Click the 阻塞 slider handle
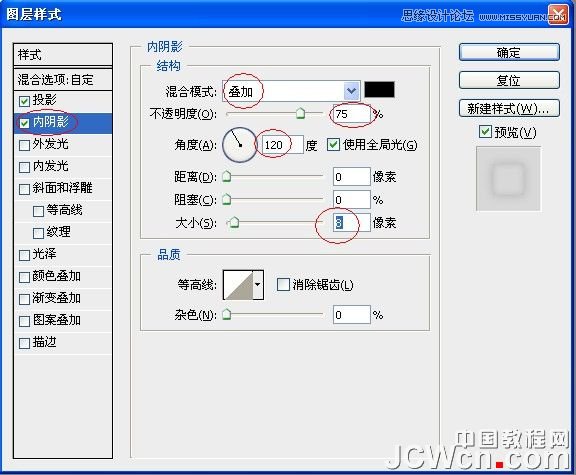The width and height of the screenshot is (576, 475). coord(227,199)
